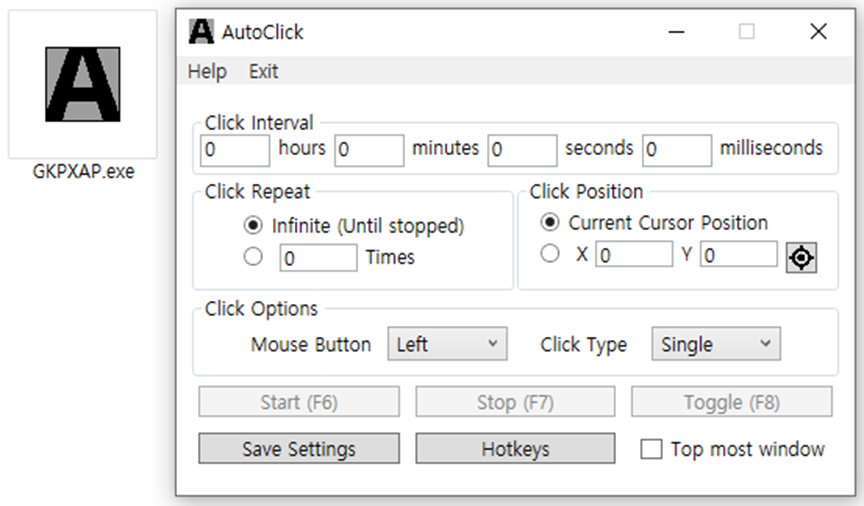This screenshot has height=506, width=864.
Task: Click the AutoClick title bar logo icon
Action: coord(201,31)
